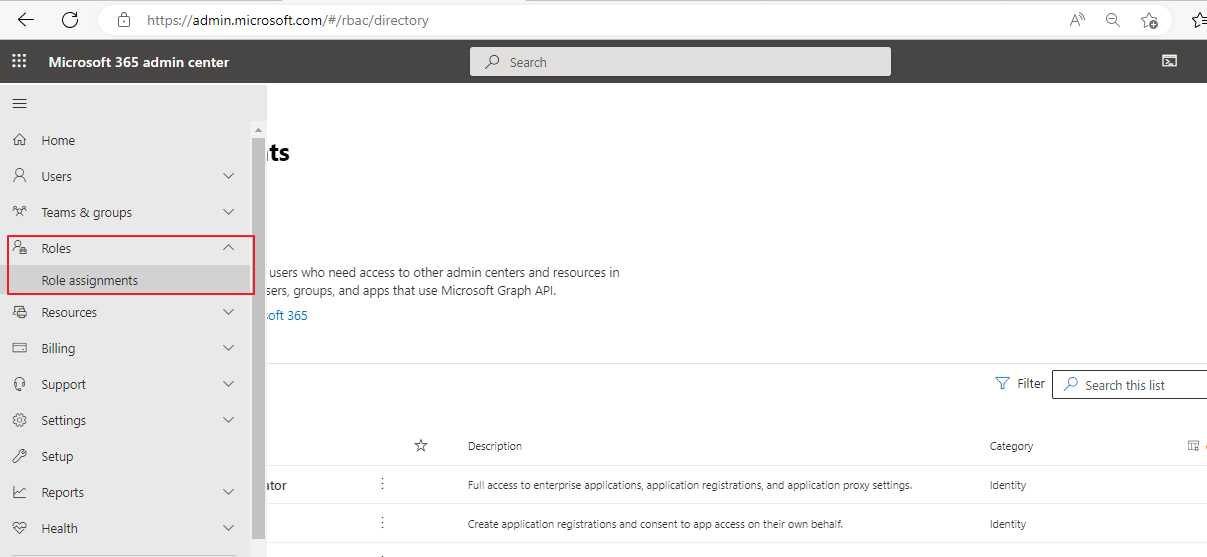Expand the Health chevron
This screenshot has width=1207, height=557.
click(228, 528)
